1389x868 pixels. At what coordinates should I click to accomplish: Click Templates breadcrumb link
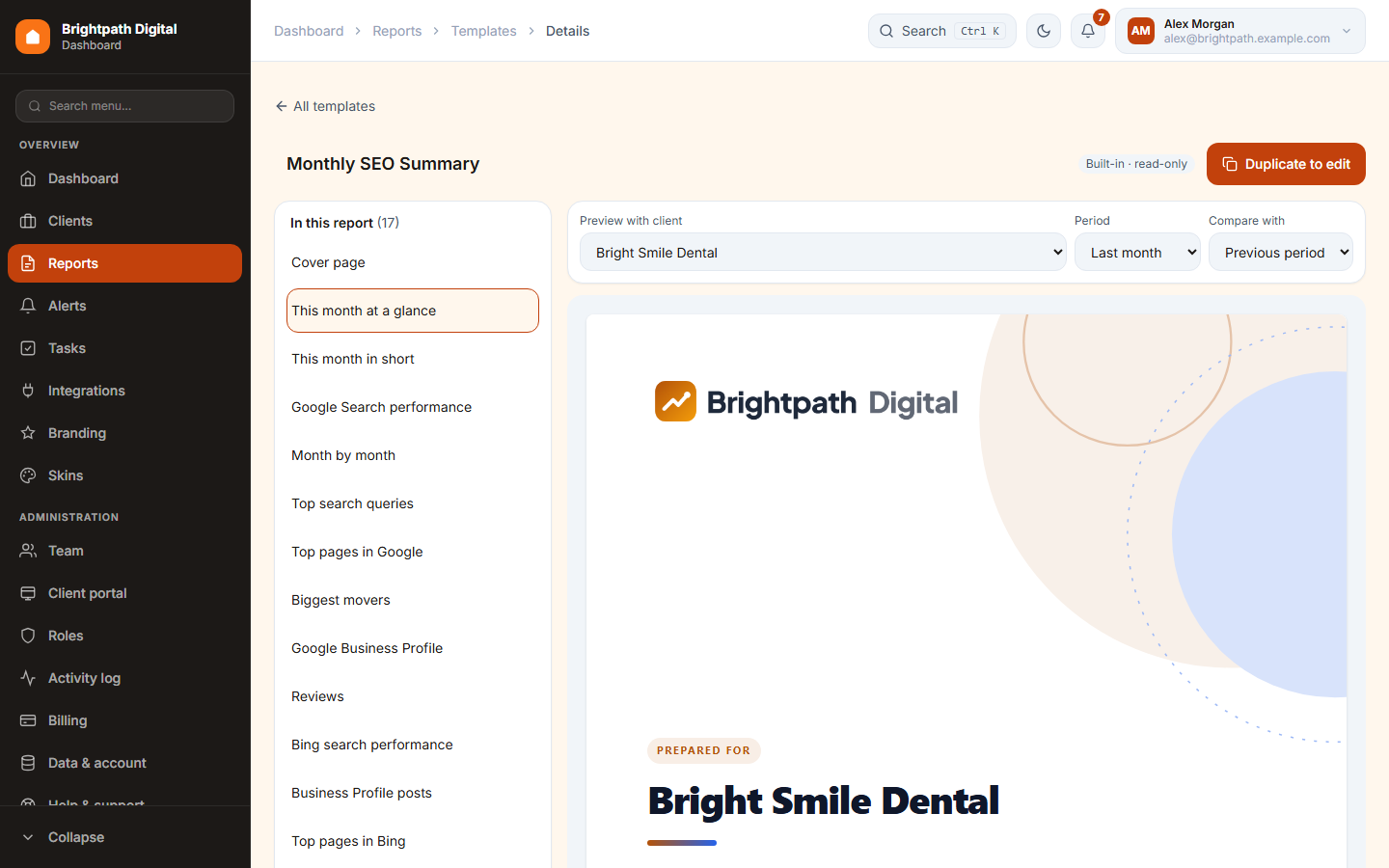click(483, 31)
